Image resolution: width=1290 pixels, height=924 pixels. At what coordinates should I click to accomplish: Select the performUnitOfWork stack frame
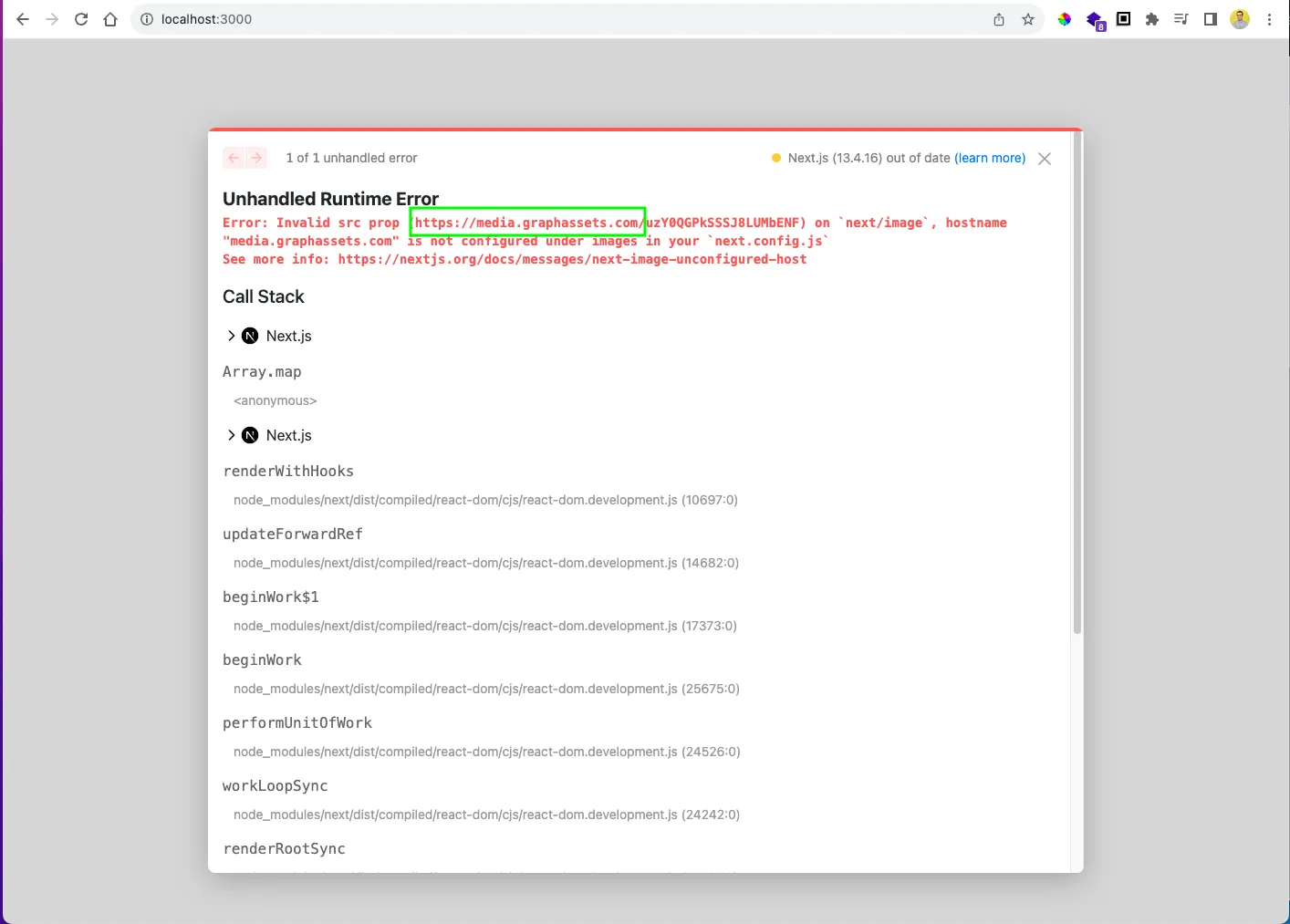297,723
